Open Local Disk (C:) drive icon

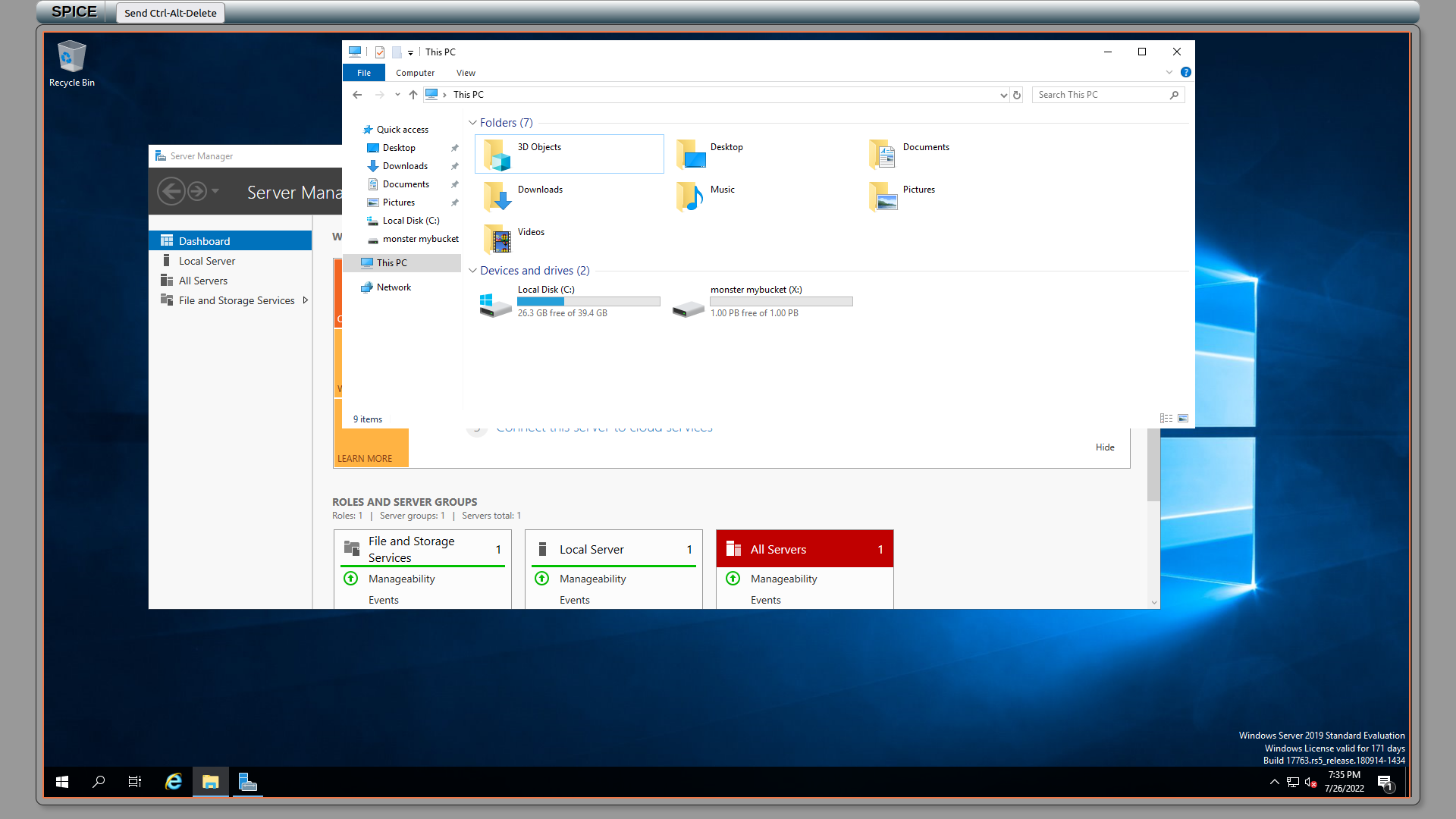point(495,305)
